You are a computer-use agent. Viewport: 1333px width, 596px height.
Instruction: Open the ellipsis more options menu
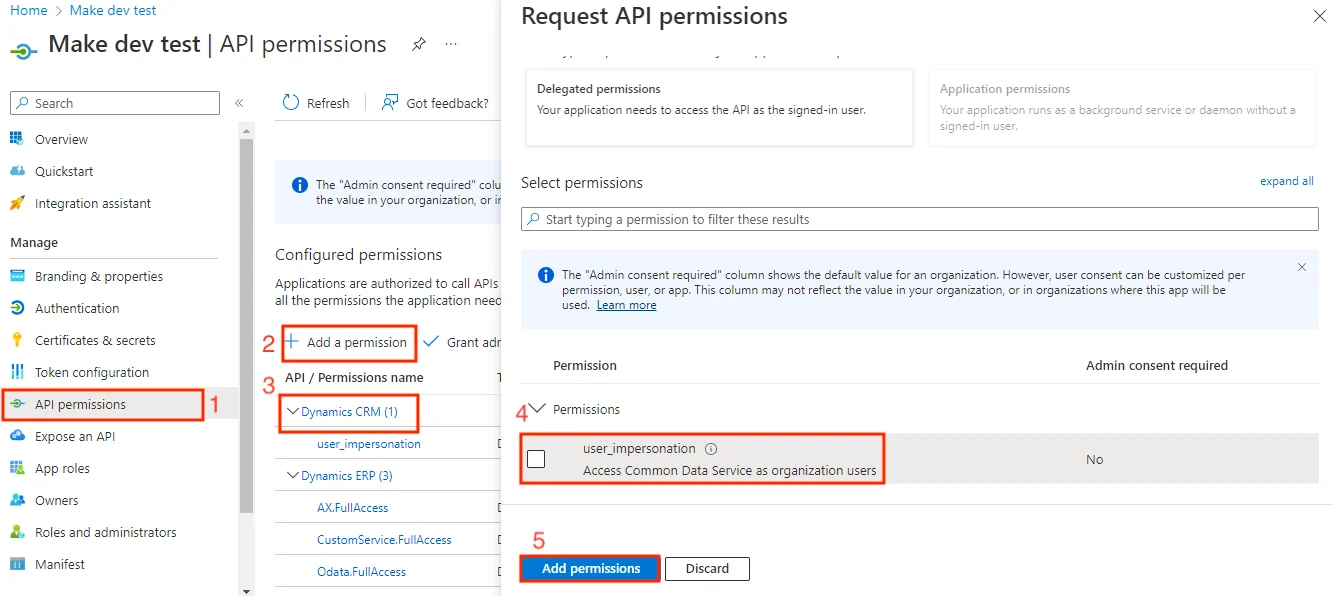point(451,45)
